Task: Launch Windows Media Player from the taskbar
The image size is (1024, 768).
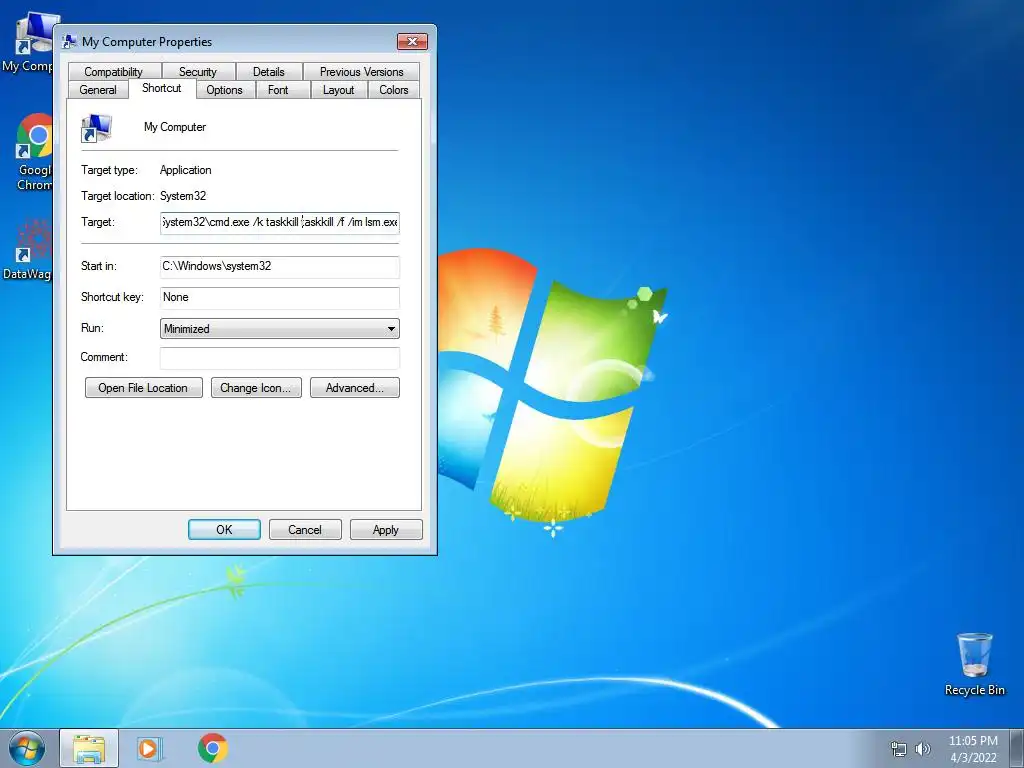Action: (x=150, y=748)
